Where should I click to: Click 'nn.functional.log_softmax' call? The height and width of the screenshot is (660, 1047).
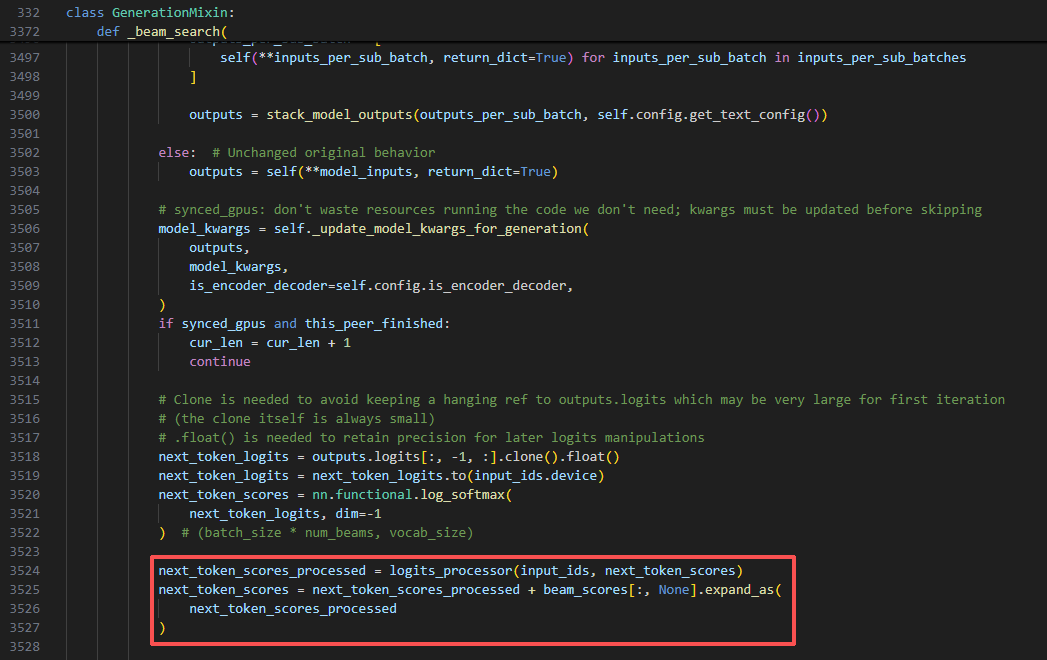pos(408,495)
